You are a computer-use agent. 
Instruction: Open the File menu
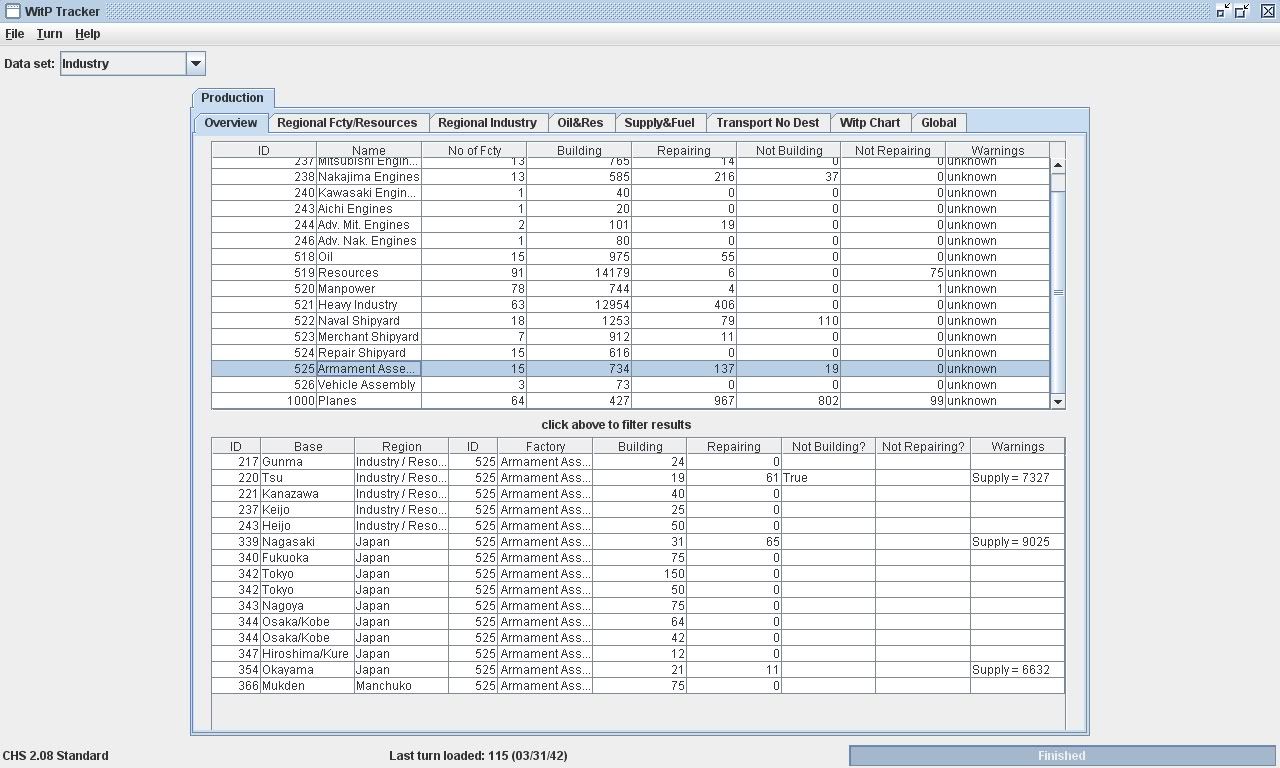tap(15, 34)
